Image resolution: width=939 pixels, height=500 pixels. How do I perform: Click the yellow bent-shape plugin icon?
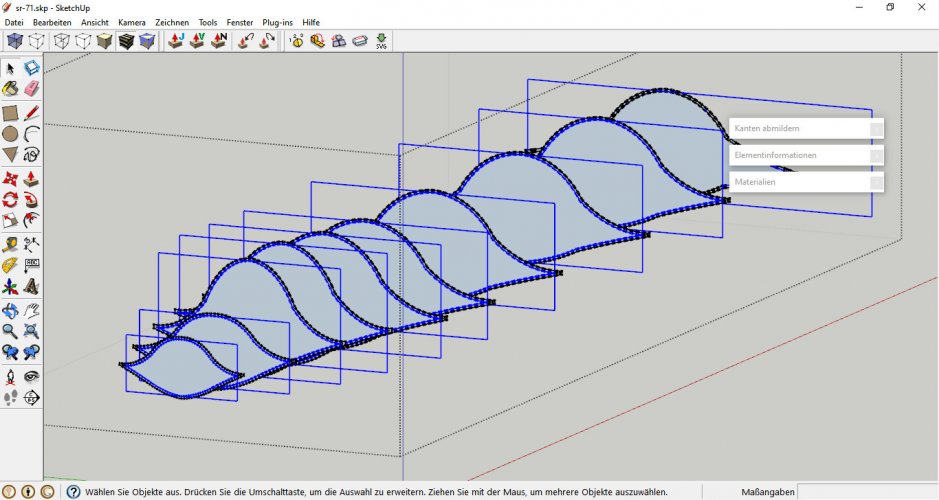[317, 41]
